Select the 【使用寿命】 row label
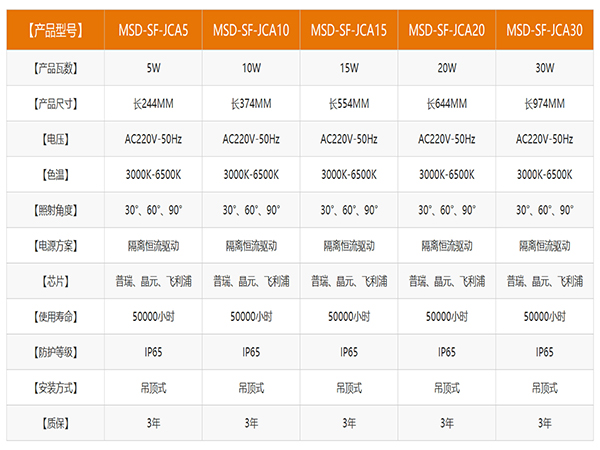This screenshot has height=450, width=600. click(55, 317)
